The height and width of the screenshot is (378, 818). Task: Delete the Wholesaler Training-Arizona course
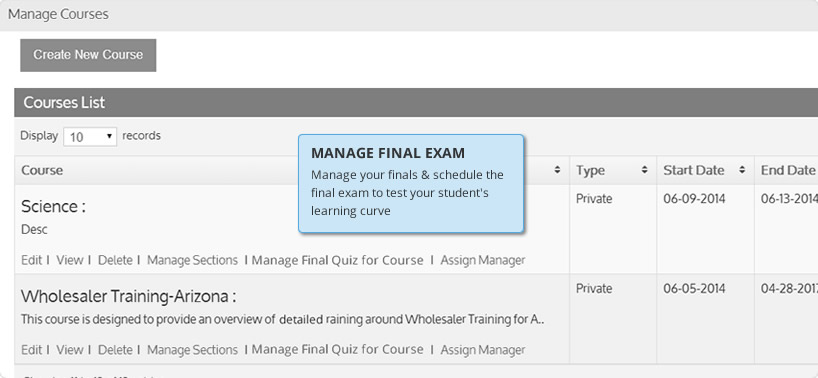(115, 349)
